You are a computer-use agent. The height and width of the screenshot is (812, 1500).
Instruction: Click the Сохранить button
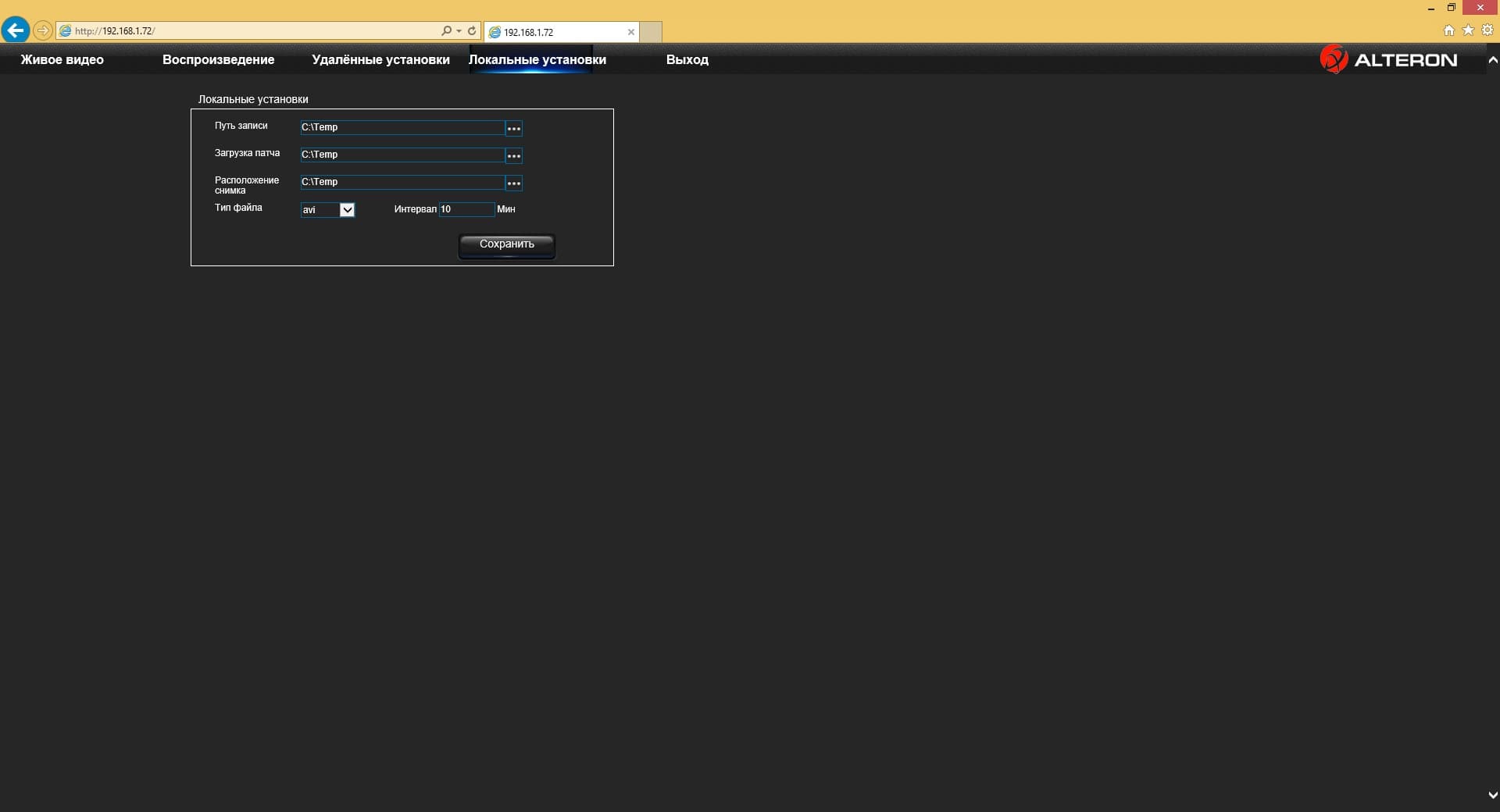coord(506,245)
